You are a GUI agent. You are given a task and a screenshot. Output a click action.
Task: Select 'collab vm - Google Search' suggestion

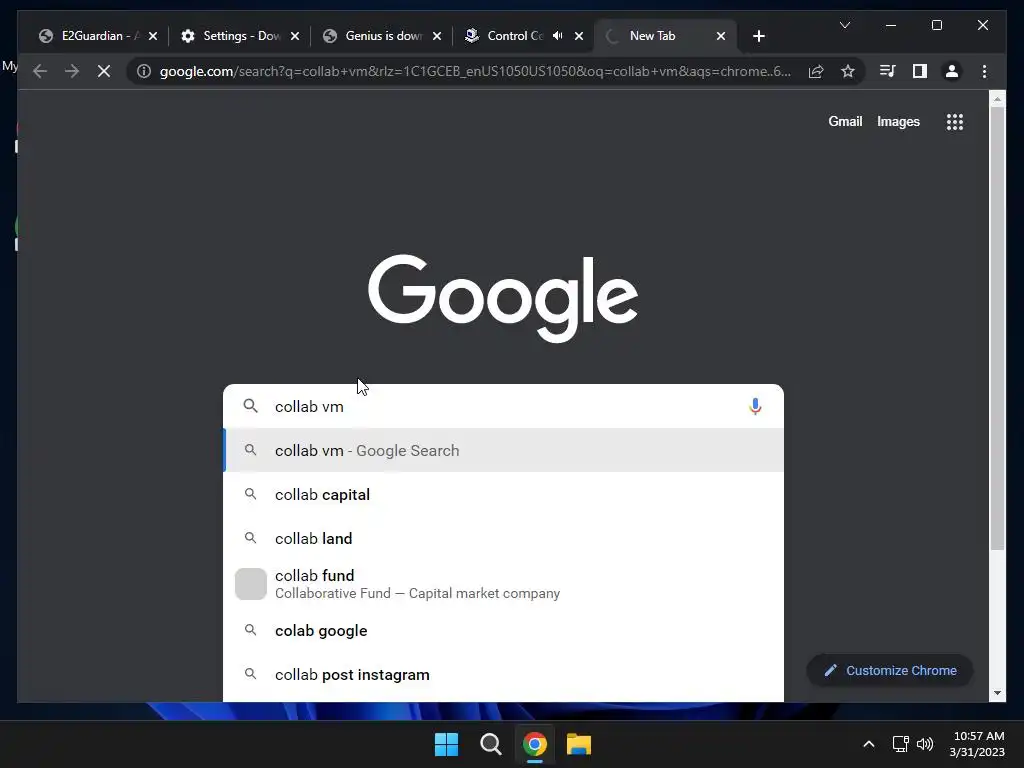(503, 451)
